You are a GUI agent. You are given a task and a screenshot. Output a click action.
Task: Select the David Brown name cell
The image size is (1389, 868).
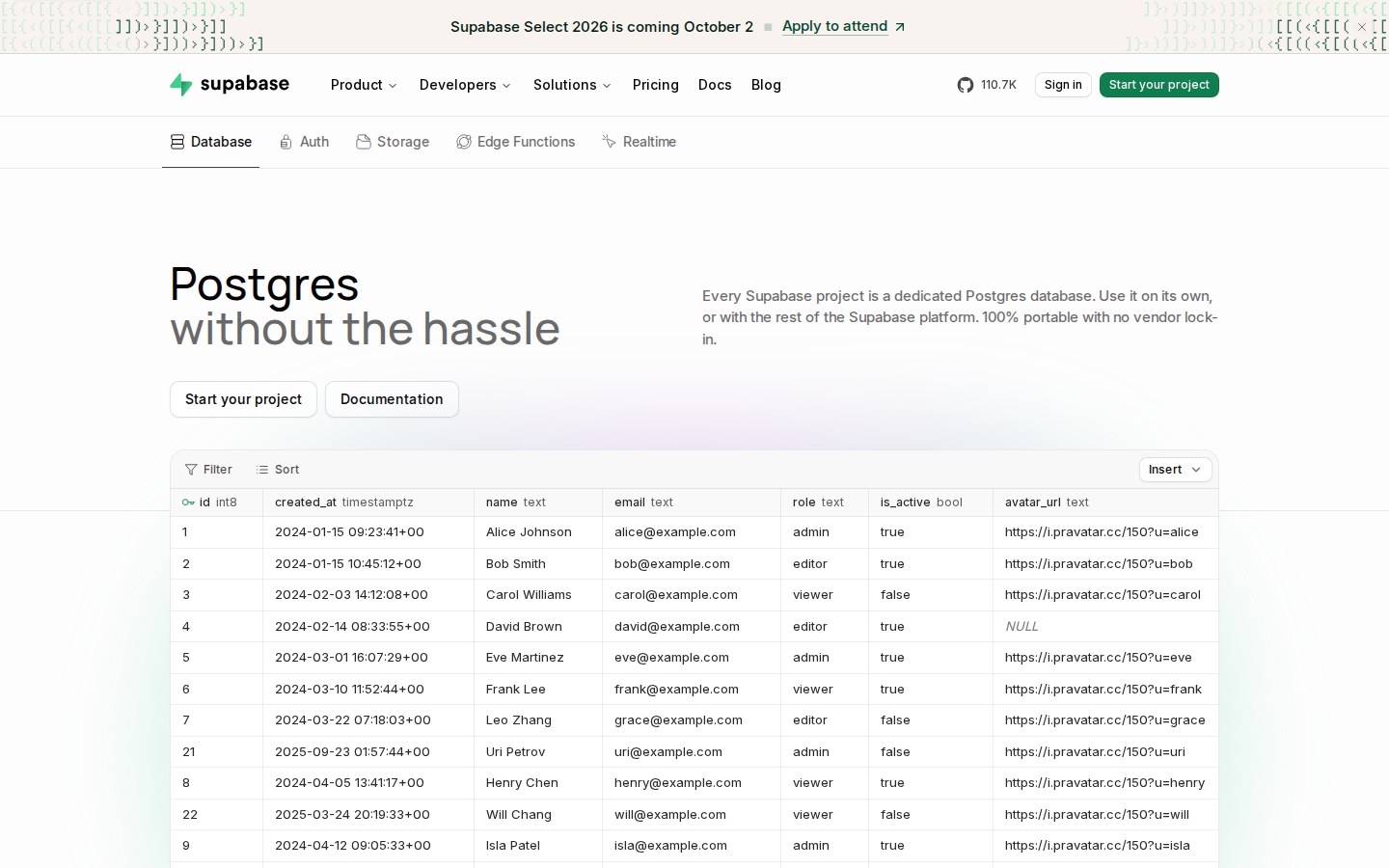pyautogui.click(x=538, y=627)
